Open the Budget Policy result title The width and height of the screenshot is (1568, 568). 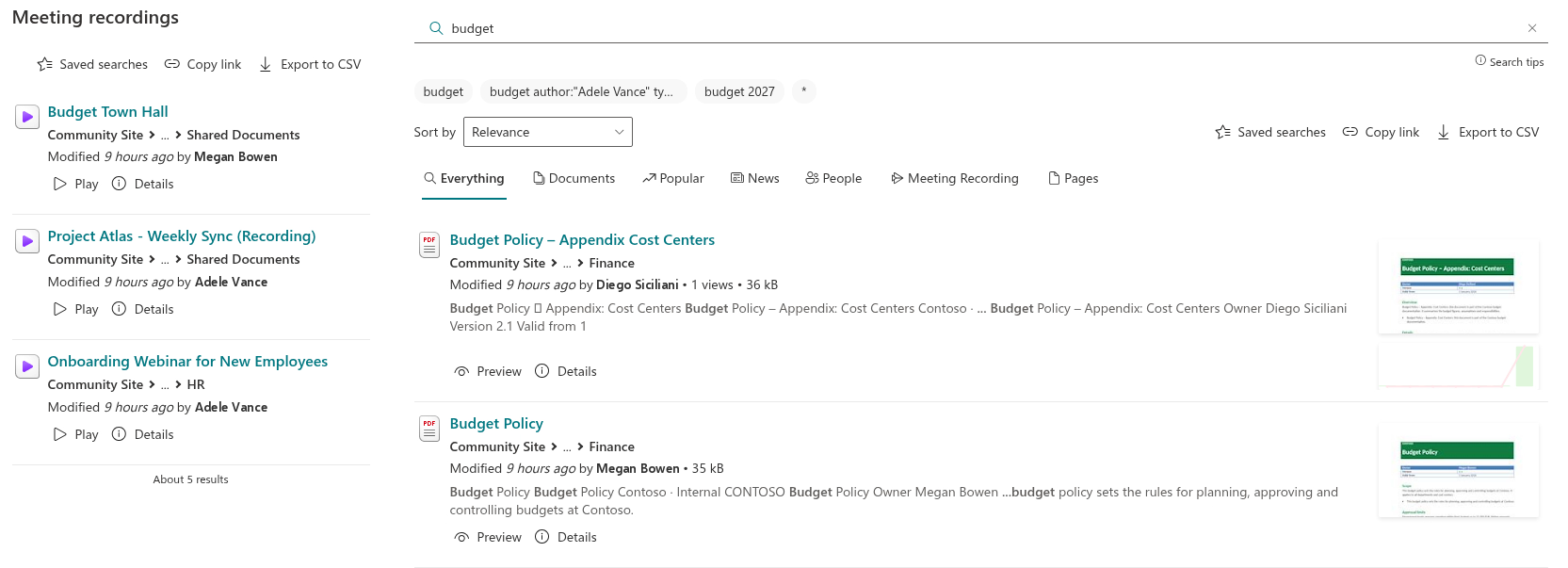(496, 424)
